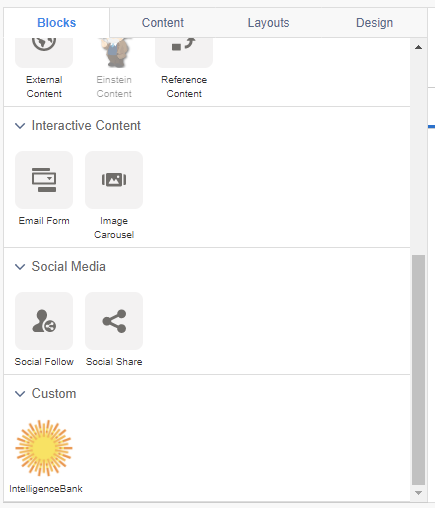
Task: Choose the Image Carousel block icon
Action: (114, 180)
